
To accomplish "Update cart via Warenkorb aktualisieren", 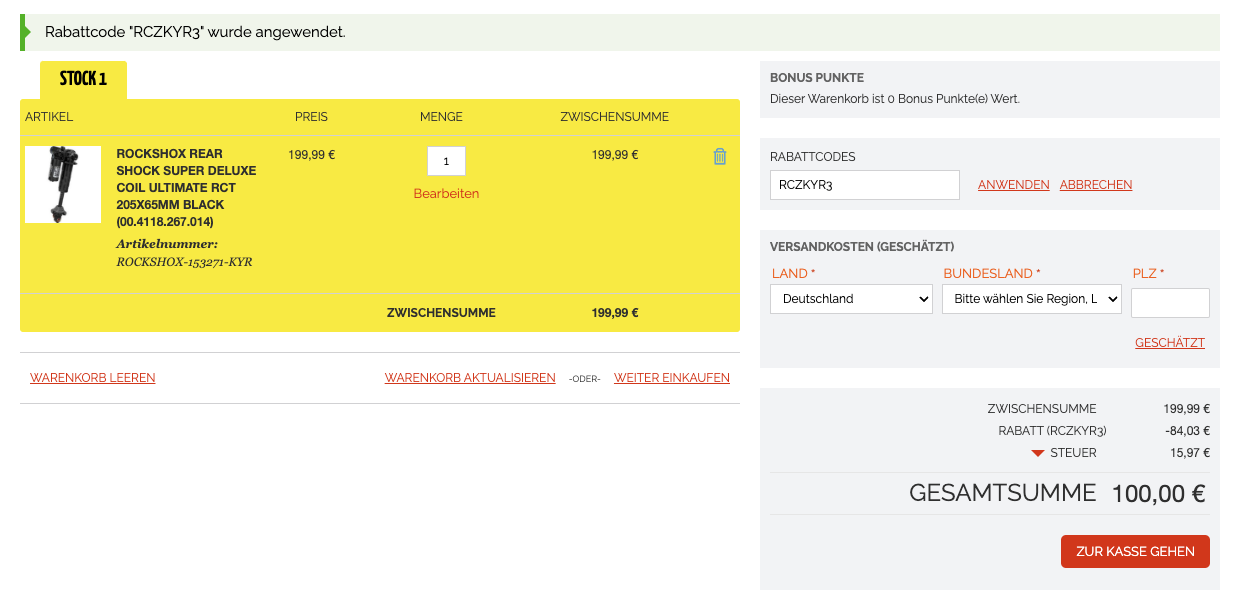I will pos(470,378).
